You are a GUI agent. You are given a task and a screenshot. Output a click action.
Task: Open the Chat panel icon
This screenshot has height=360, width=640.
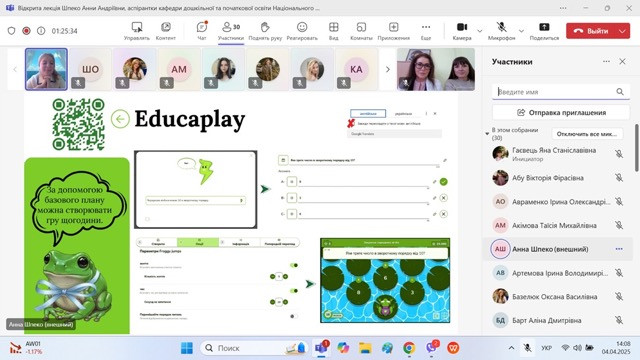pyautogui.click(x=202, y=27)
